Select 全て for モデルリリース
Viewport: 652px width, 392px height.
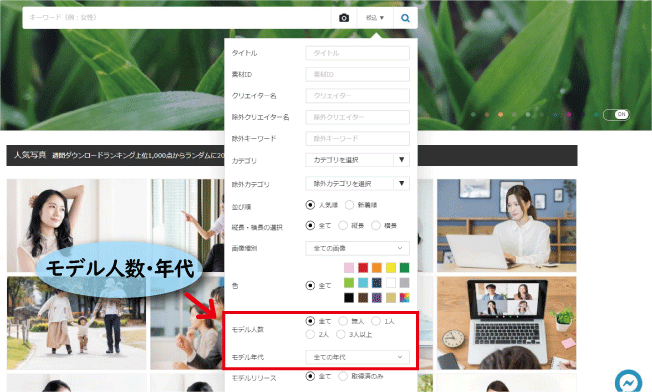click(310, 376)
